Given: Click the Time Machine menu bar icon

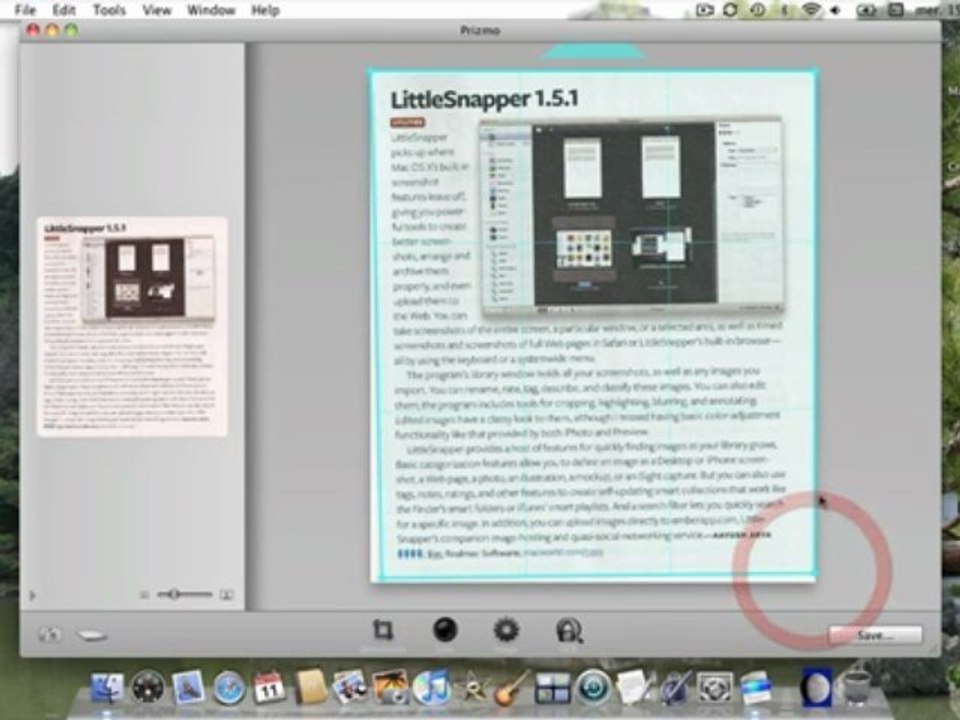Looking at the screenshot, I should pyautogui.click(x=757, y=10).
